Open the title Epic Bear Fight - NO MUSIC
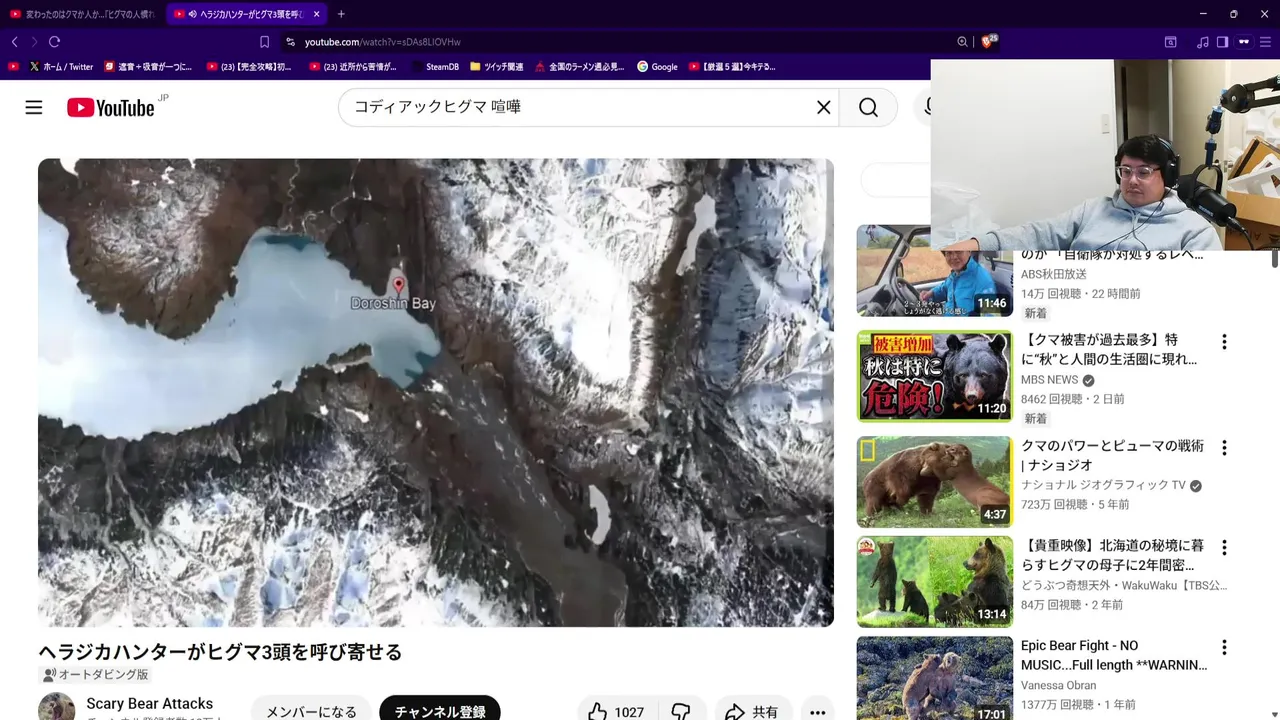Viewport: 1280px width, 720px height. click(1114, 655)
